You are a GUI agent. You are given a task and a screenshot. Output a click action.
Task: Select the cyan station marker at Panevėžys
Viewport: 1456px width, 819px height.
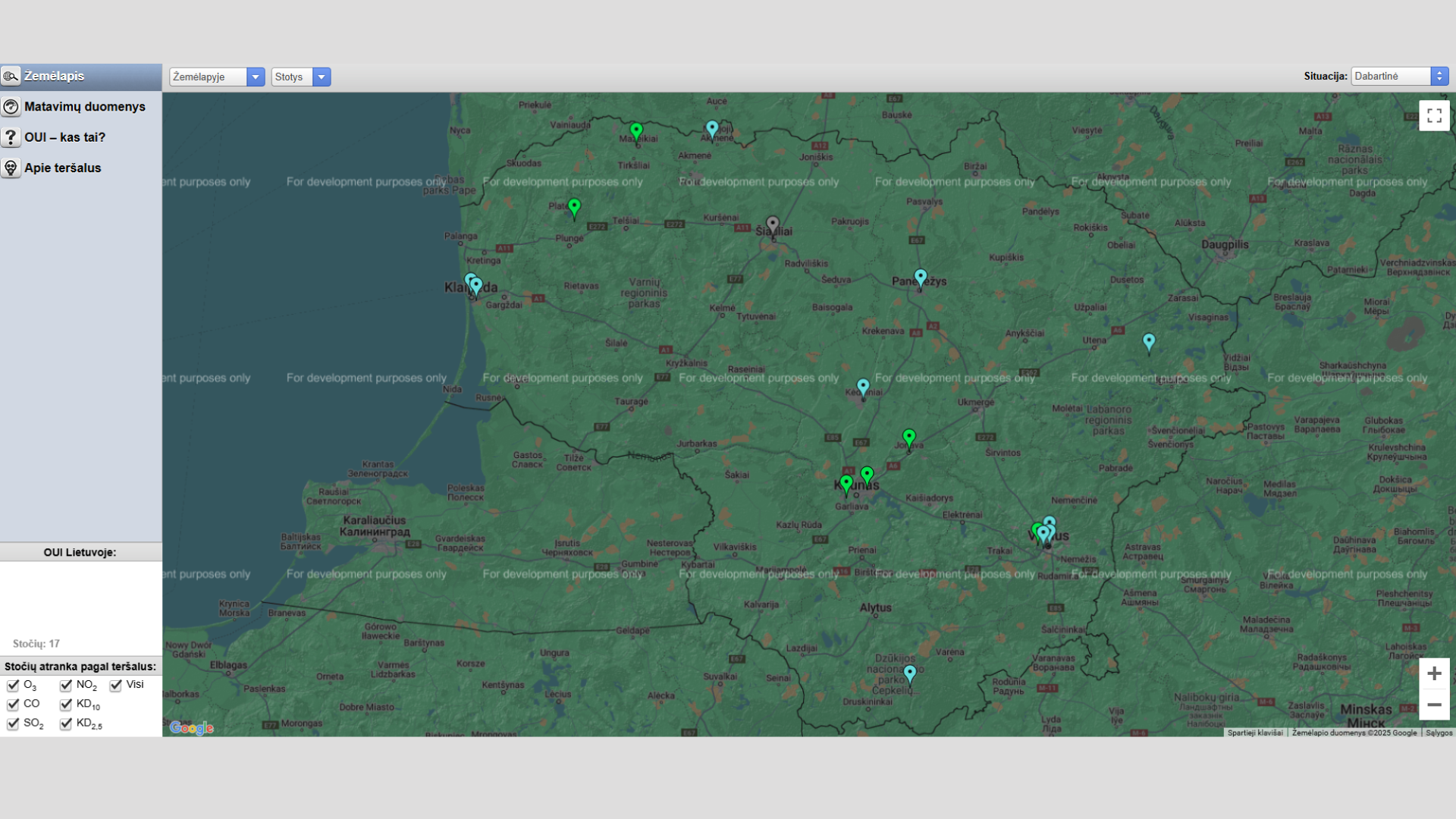tap(920, 279)
